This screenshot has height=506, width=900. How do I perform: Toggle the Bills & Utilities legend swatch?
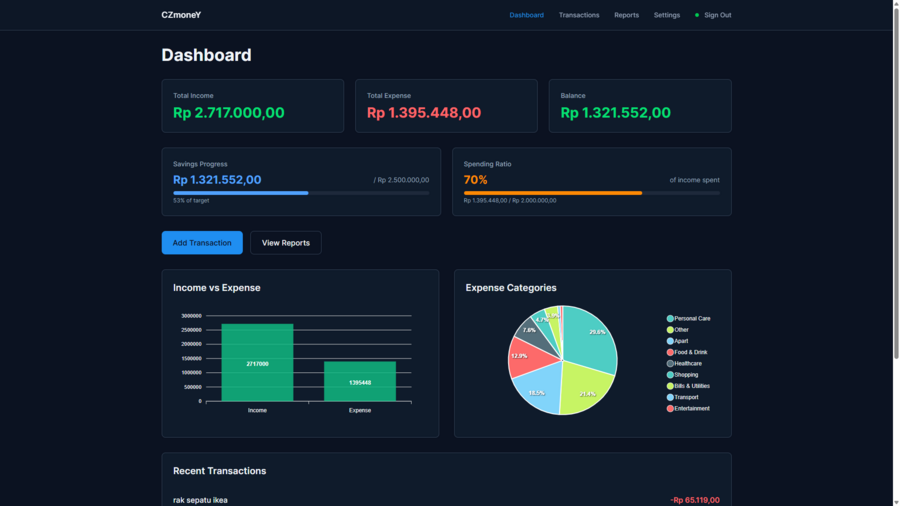click(x=670, y=386)
